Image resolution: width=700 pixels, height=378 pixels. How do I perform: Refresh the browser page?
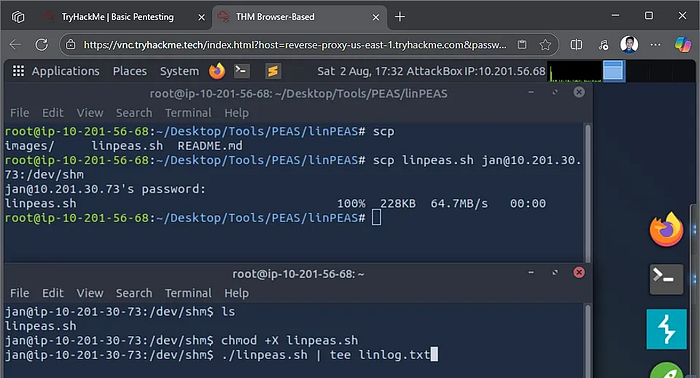(x=42, y=45)
